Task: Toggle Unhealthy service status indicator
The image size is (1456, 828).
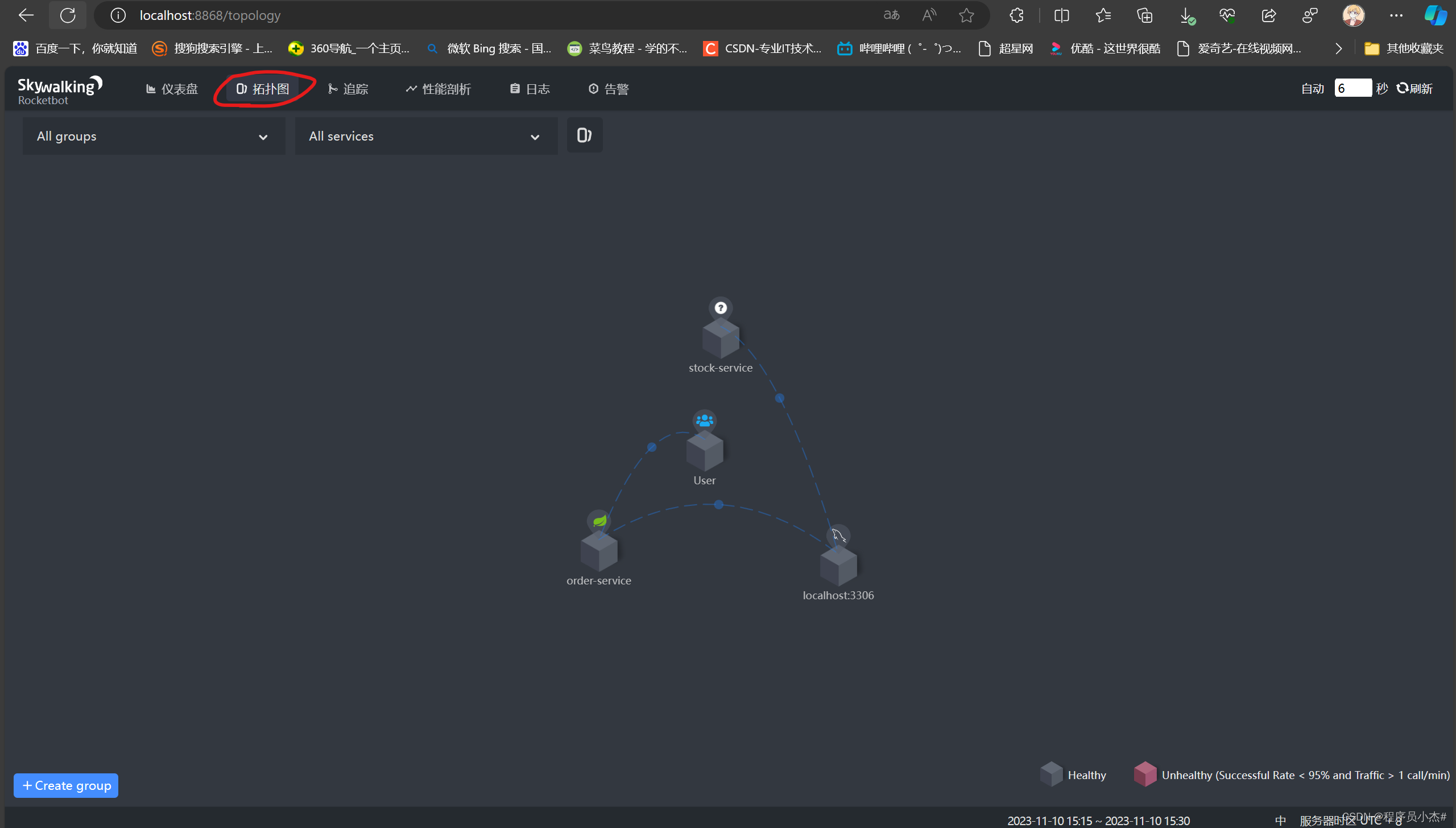Action: (x=1144, y=775)
